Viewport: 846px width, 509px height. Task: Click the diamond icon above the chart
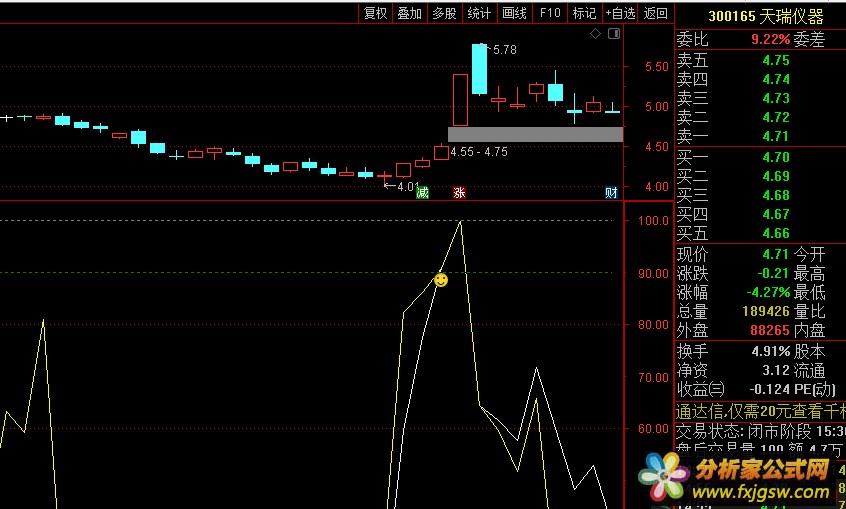pos(596,34)
